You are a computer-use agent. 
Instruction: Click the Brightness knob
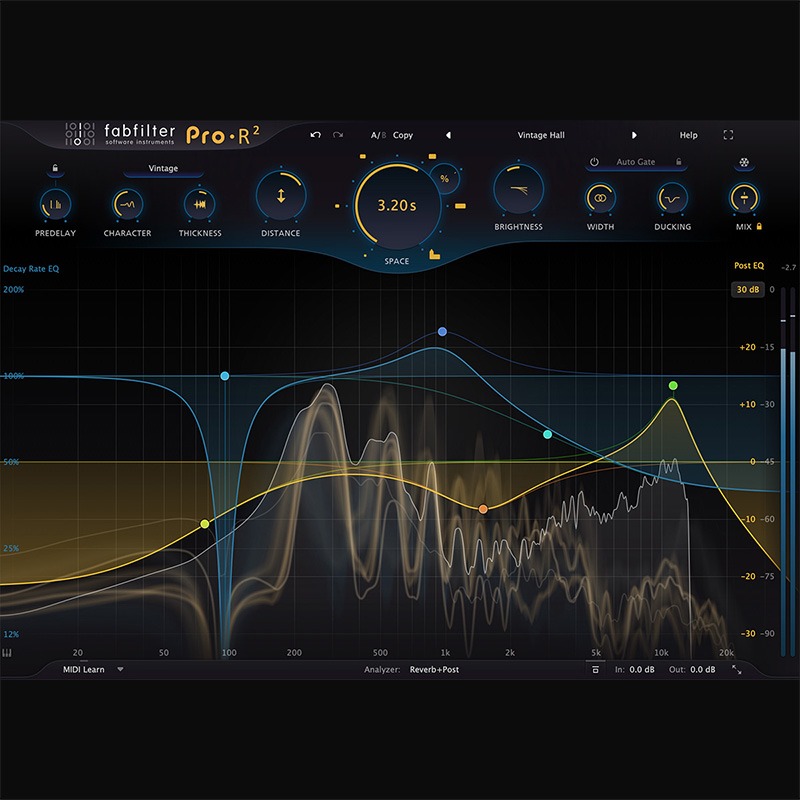pyautogui.click(x=518, y=189)
